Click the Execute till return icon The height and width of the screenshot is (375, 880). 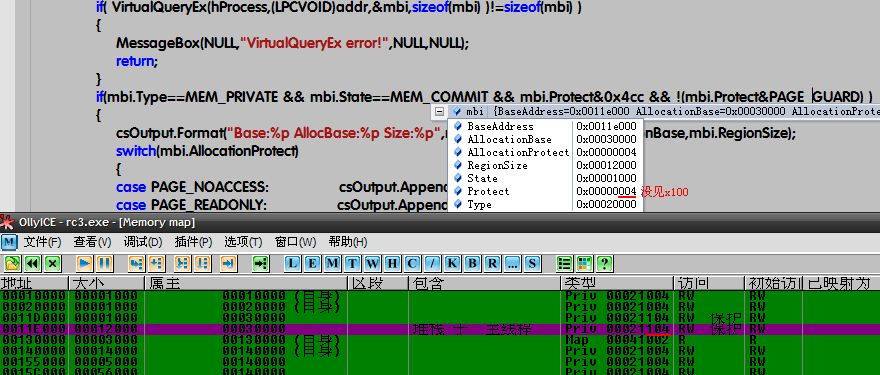(228, 263)
